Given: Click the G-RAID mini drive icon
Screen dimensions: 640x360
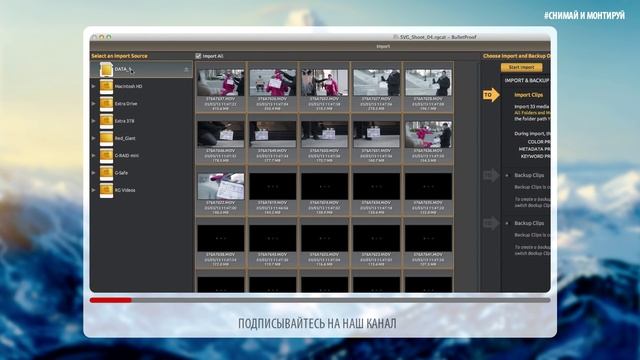Looking at the screenshot, I should (x=106, y=156).
